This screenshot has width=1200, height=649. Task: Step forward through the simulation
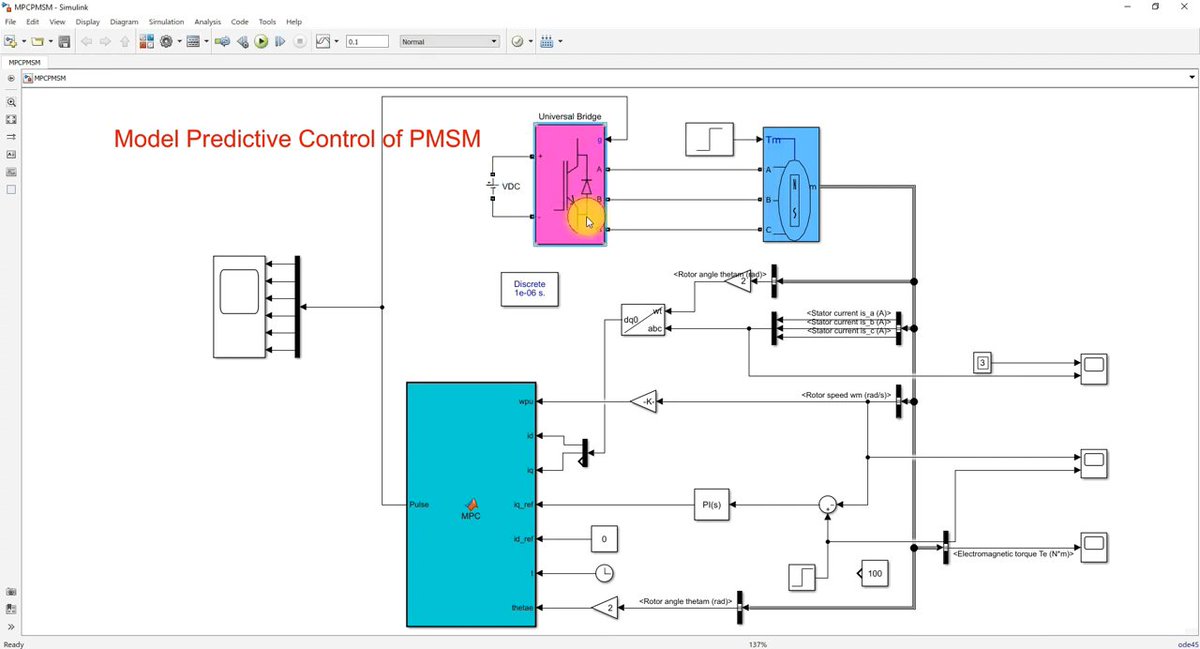pyautogui.click(x=280, y=41)
